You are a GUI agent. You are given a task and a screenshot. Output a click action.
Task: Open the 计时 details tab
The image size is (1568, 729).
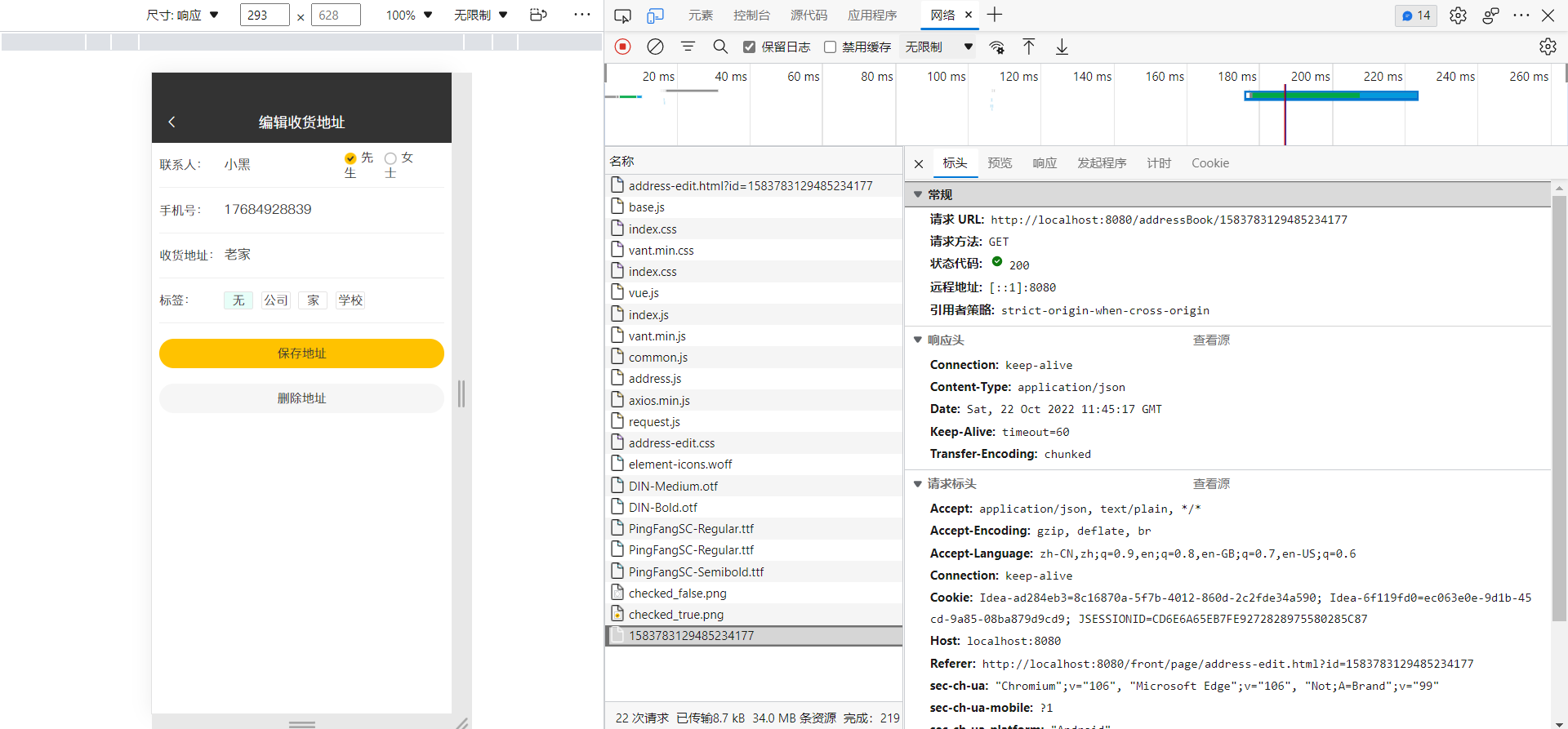point(1159,163)
